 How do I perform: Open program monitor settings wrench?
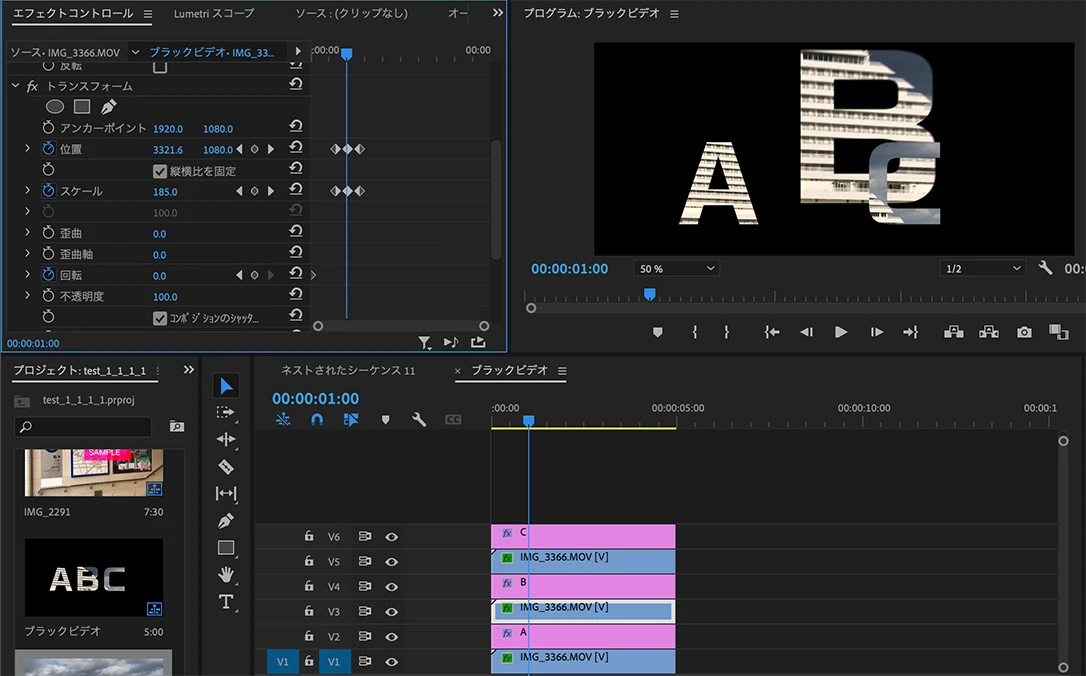click(x=1045, y=267)
